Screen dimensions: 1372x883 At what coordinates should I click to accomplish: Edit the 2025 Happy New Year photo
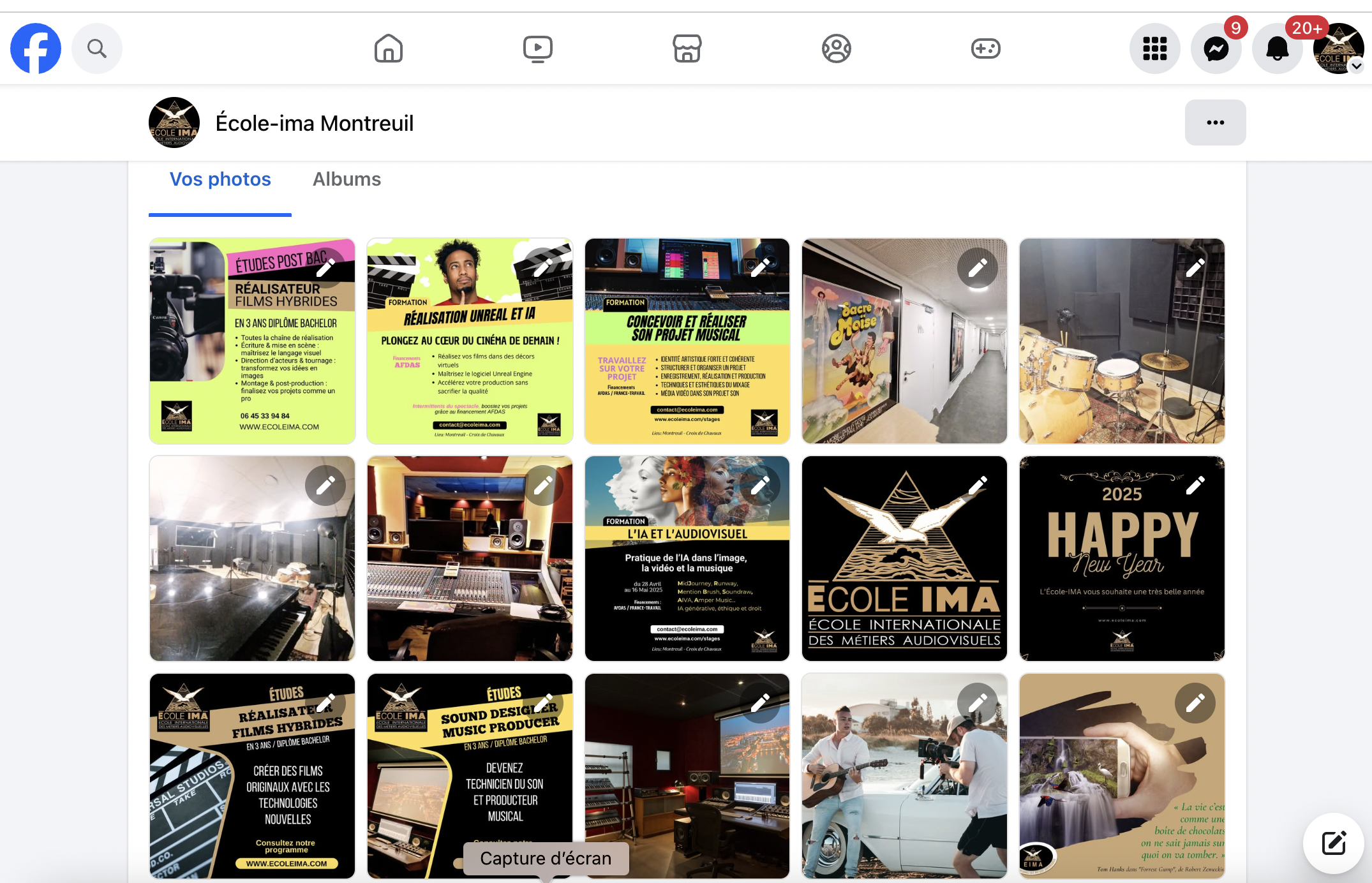(x=1195, y=486)
